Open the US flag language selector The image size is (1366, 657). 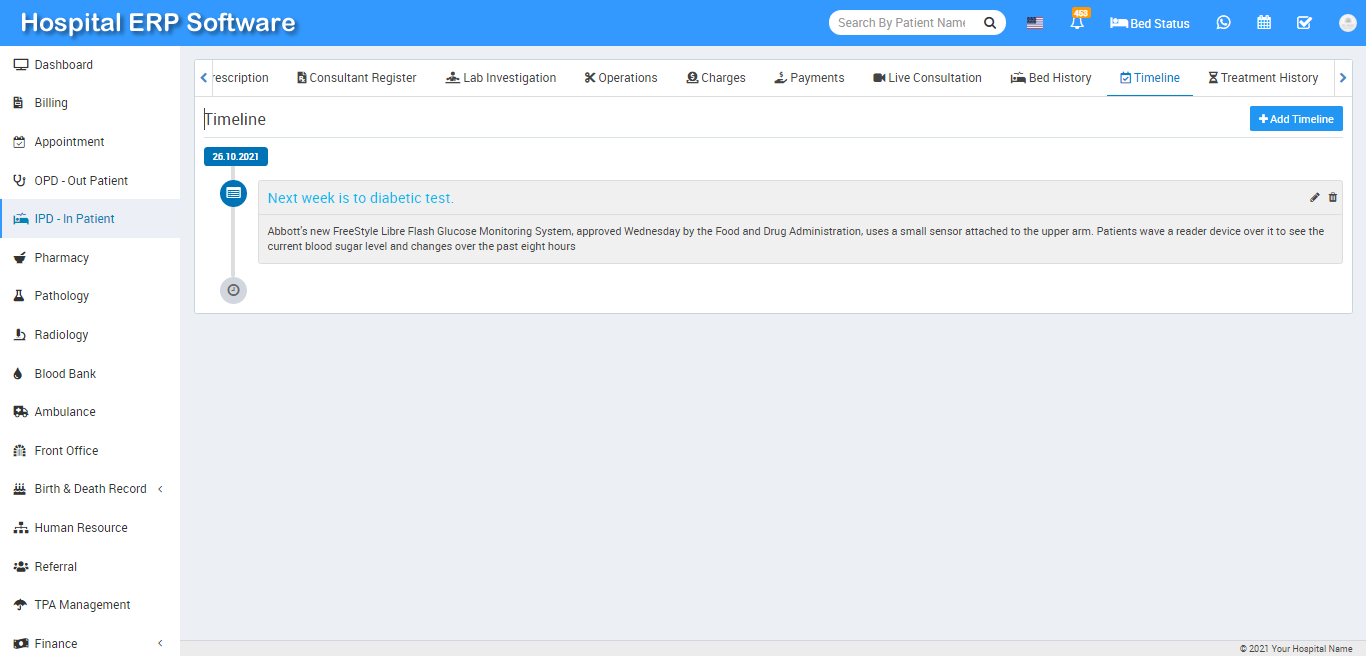[1035, 23]
